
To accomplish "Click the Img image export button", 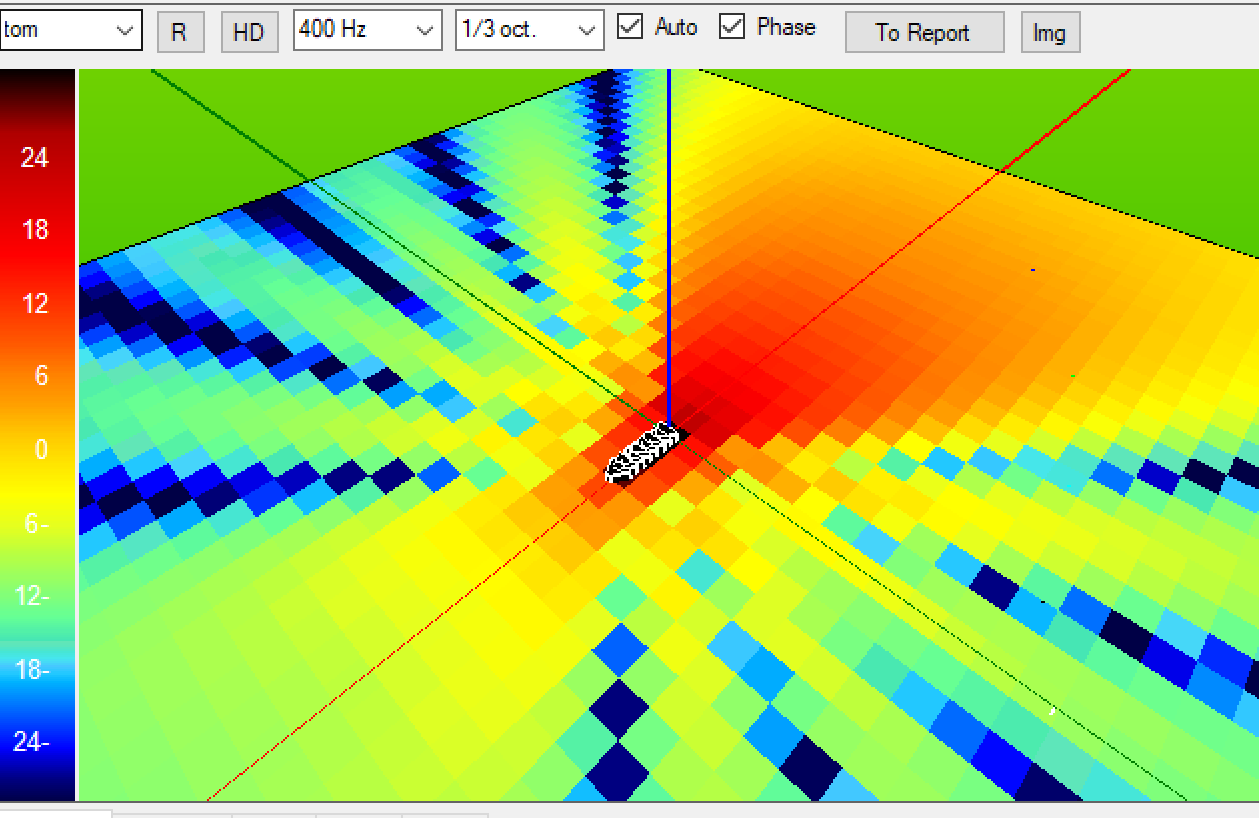I will point(1050,32).
